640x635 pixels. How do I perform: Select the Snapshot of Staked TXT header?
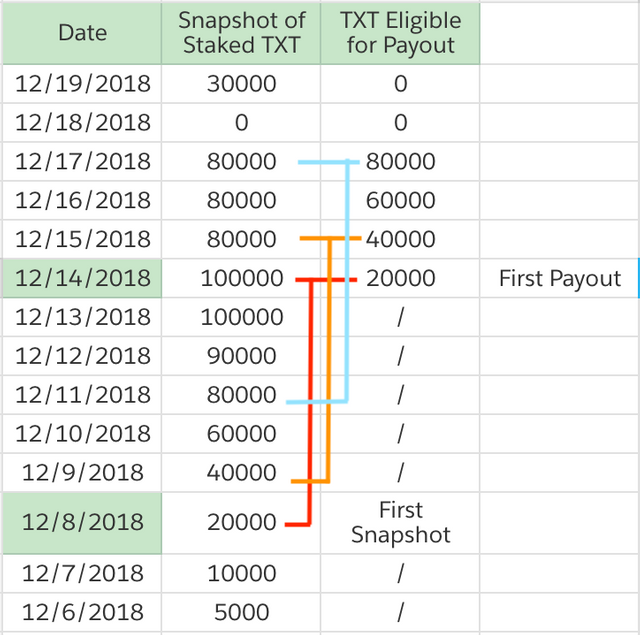241,33
